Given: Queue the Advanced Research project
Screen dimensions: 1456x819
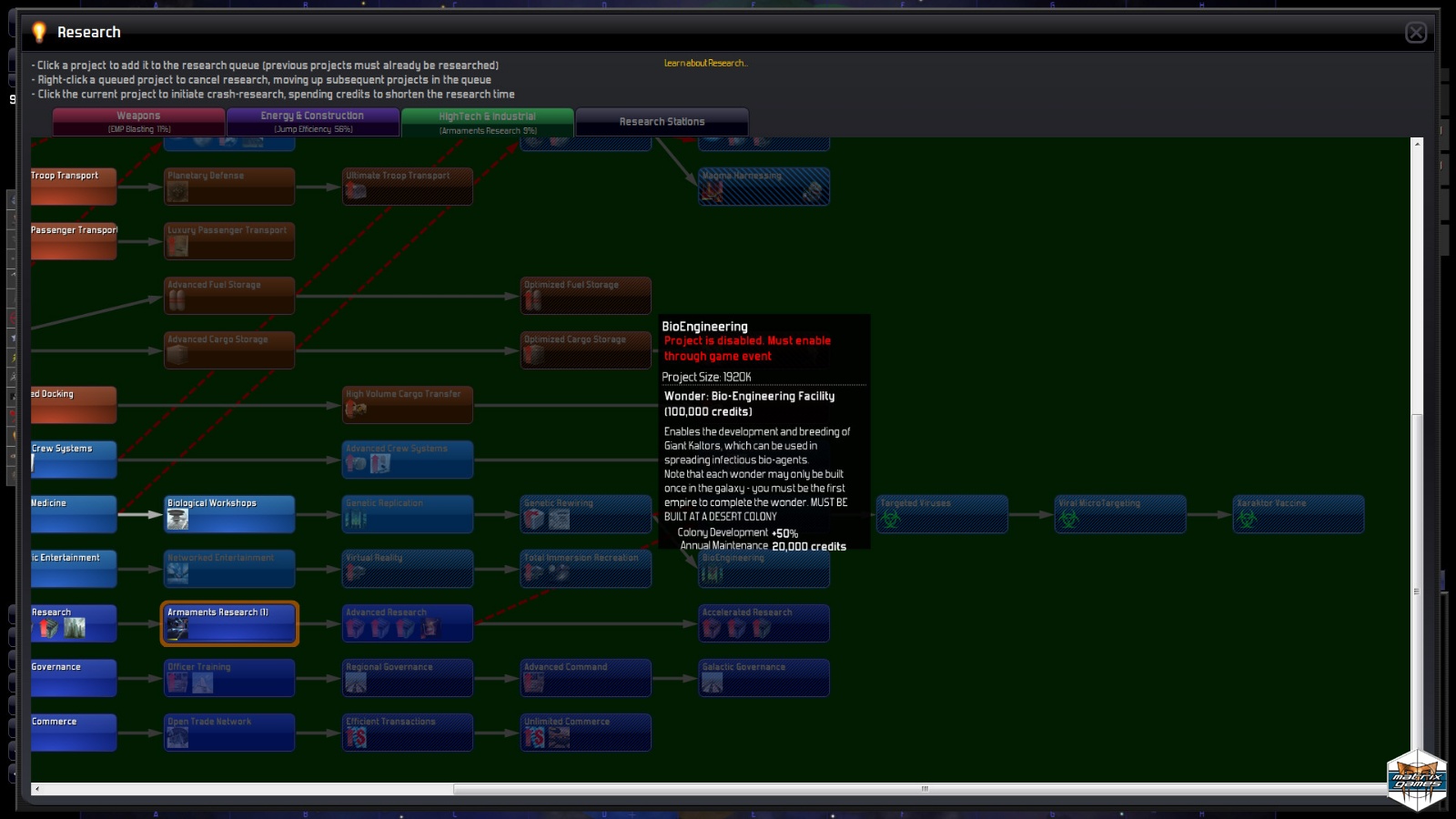Looking at the screenshot, I should click(407, 623).
